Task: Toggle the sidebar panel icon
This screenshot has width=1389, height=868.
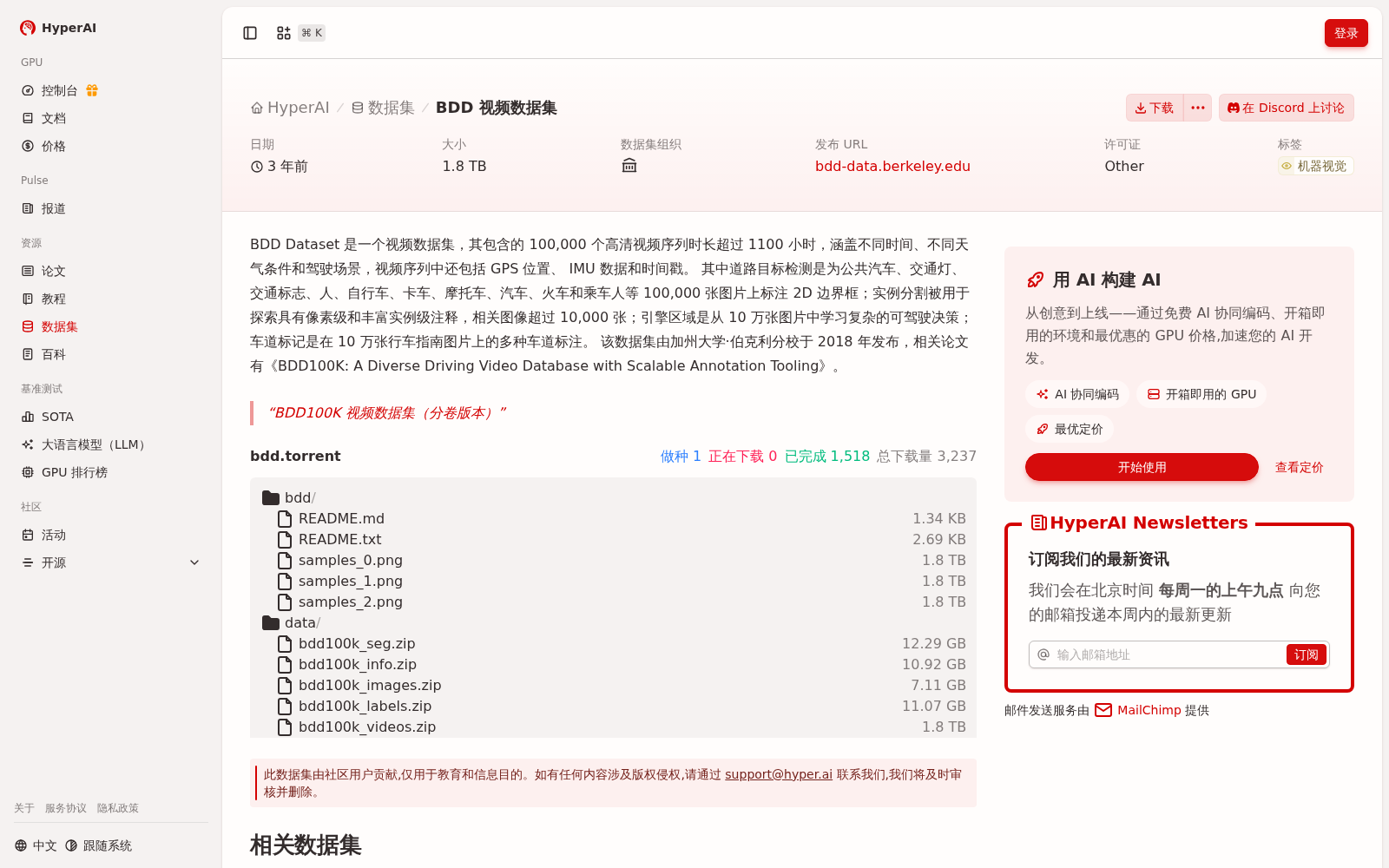Action: pyautogui.click(x=250, y=33)
